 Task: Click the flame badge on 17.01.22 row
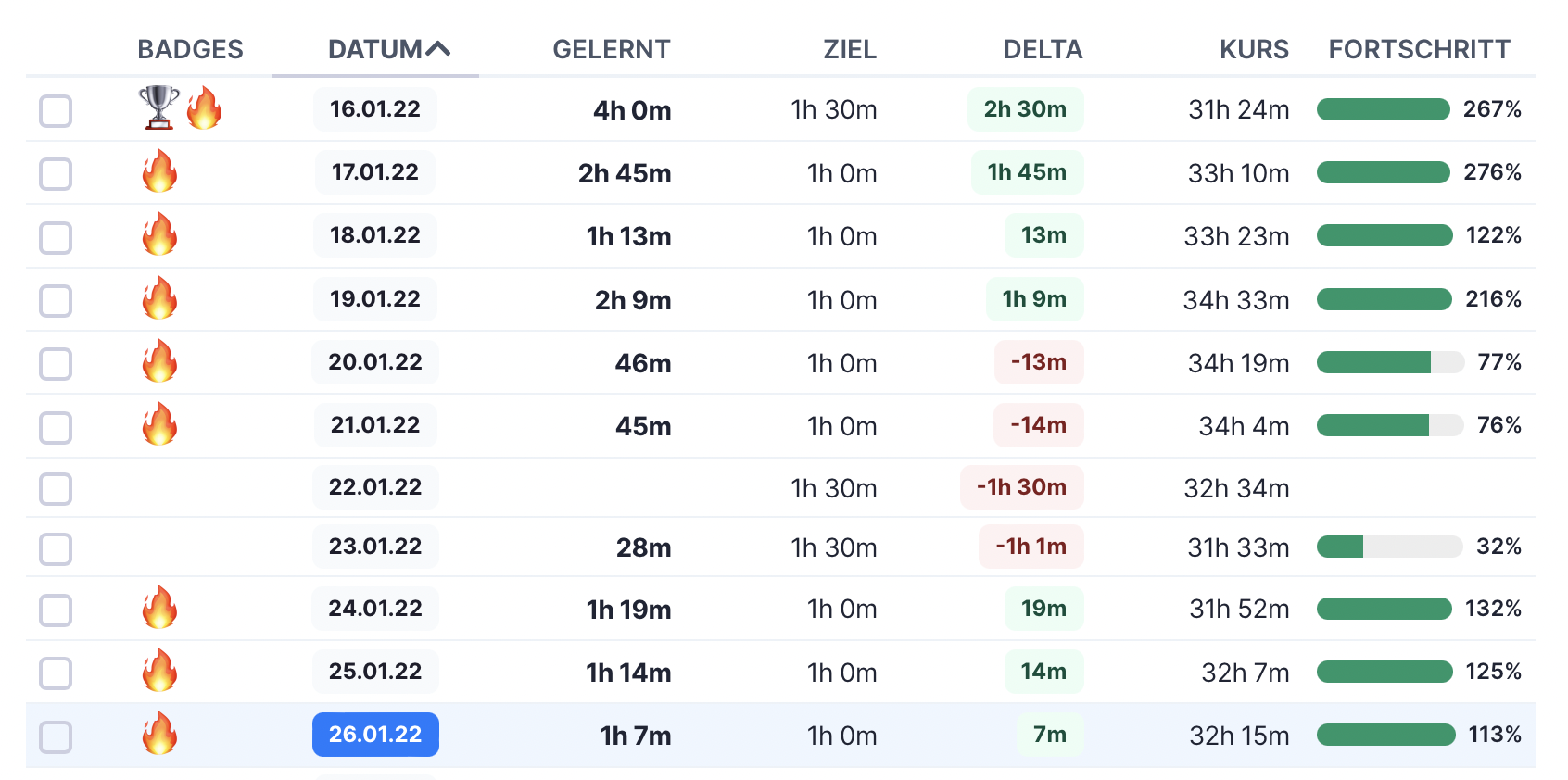point(159,171)
